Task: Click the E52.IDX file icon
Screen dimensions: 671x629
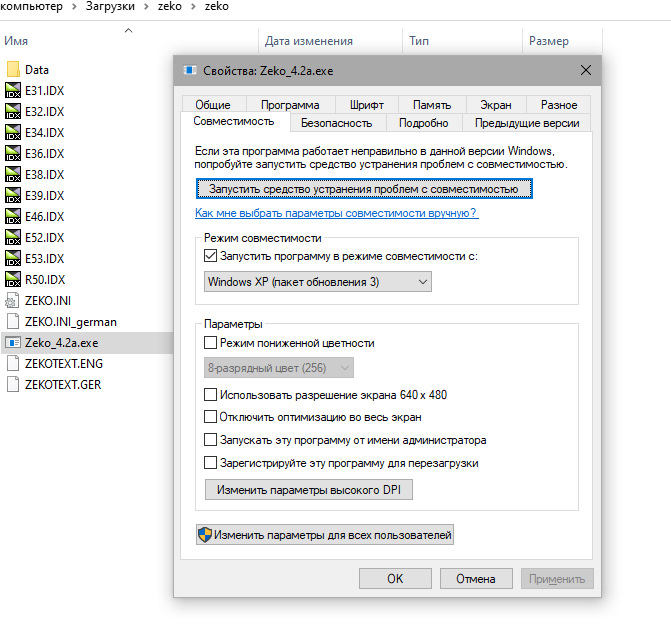Action: point(13,237)
